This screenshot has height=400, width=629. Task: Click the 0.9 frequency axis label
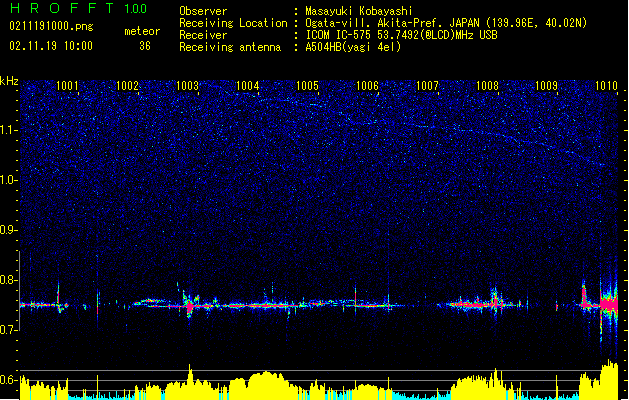tap(9, 230)
